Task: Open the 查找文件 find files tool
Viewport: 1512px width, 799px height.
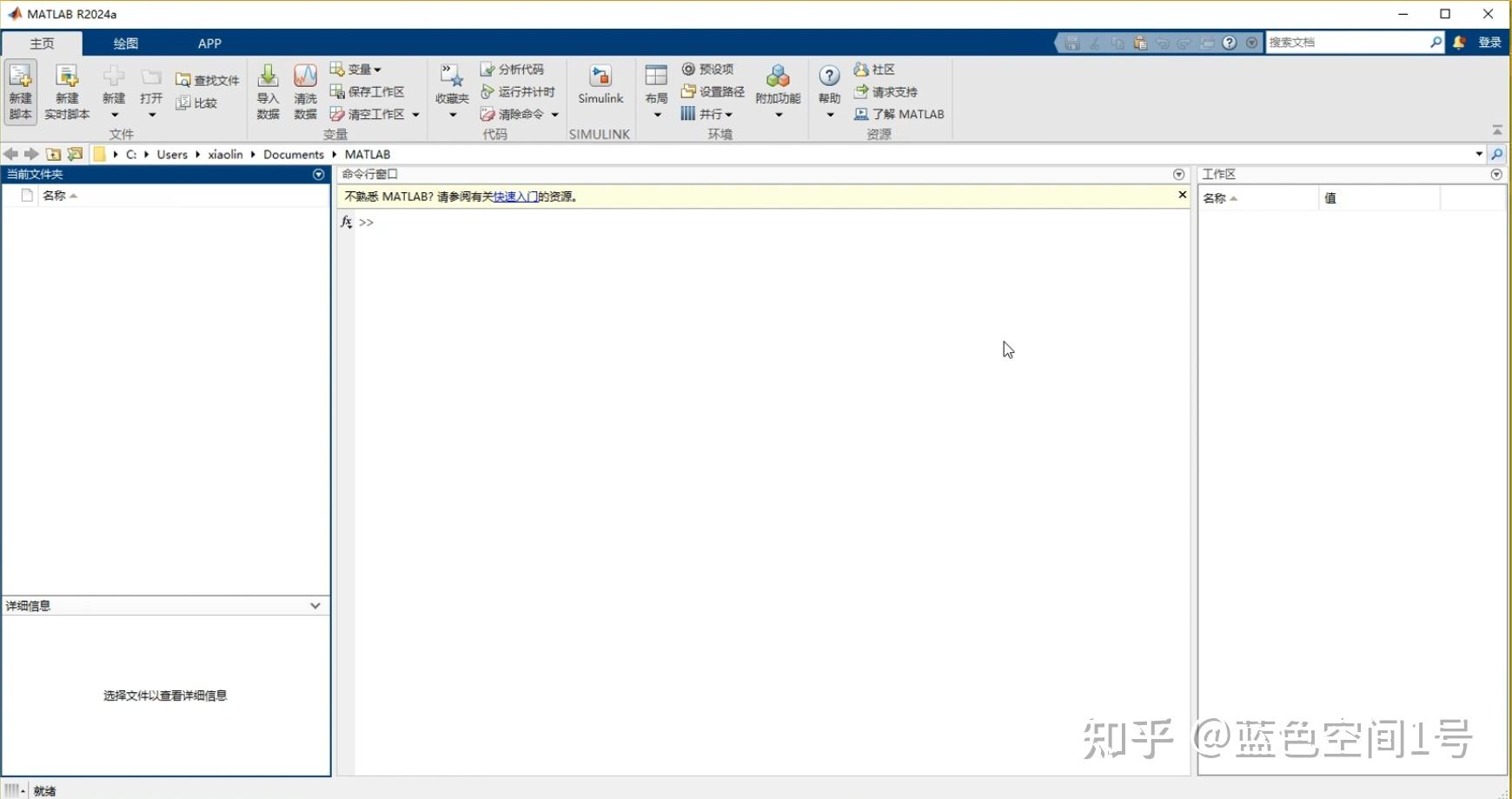Action: (207, 79)
